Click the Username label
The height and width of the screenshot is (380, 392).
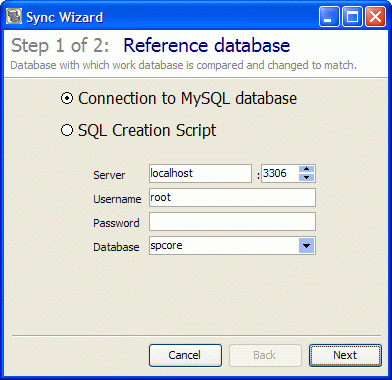pyautogui.click(x=117, y=199)
